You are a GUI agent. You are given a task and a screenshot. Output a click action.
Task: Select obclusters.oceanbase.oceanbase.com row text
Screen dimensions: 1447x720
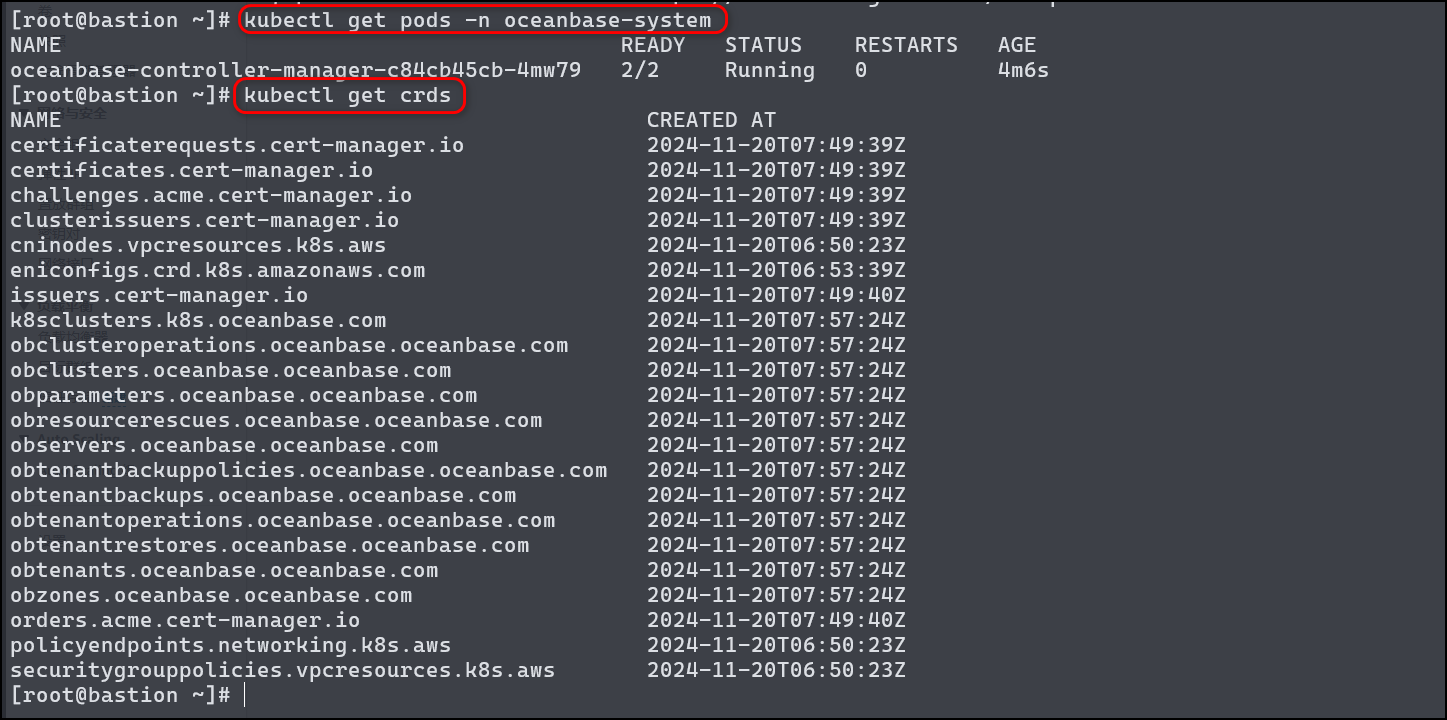point(231,370)
